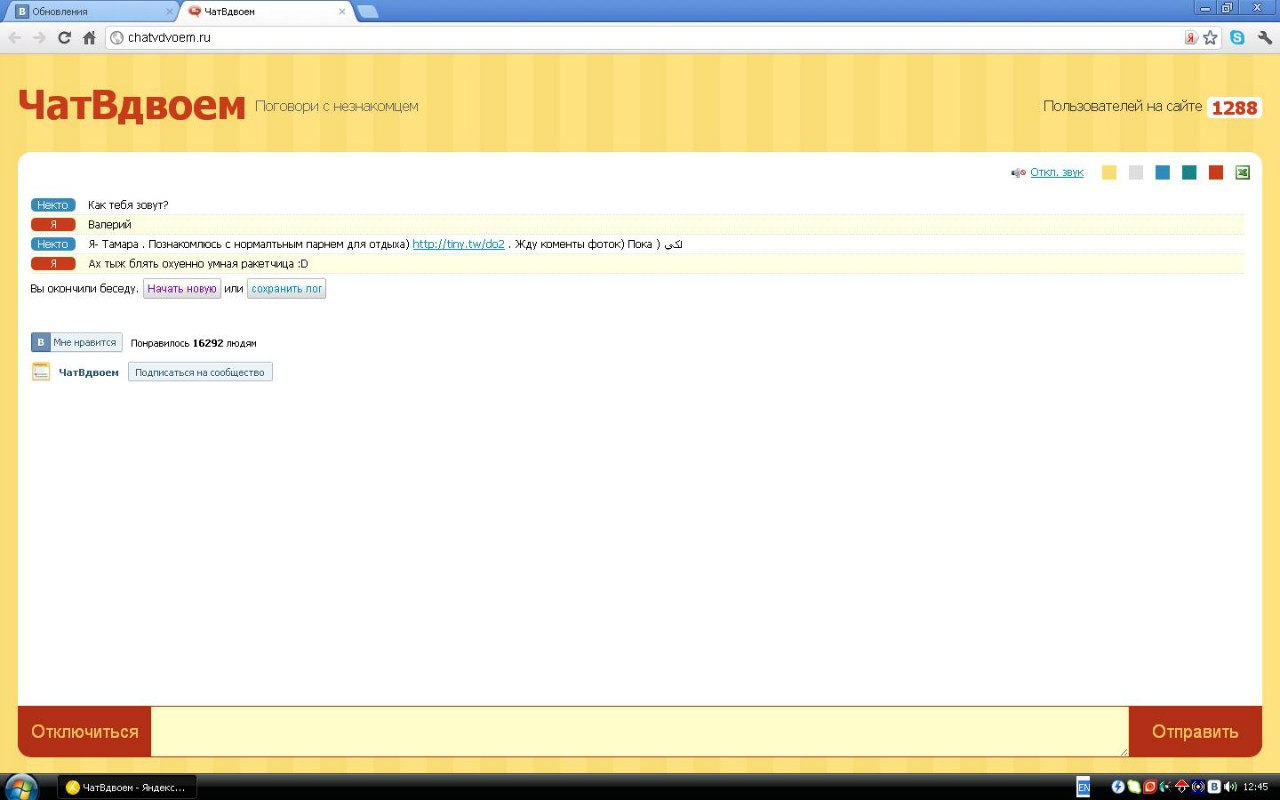Choose the teal theme swatch
The height and width of the screenshot is (800, 1280).
pos(1189,172)
